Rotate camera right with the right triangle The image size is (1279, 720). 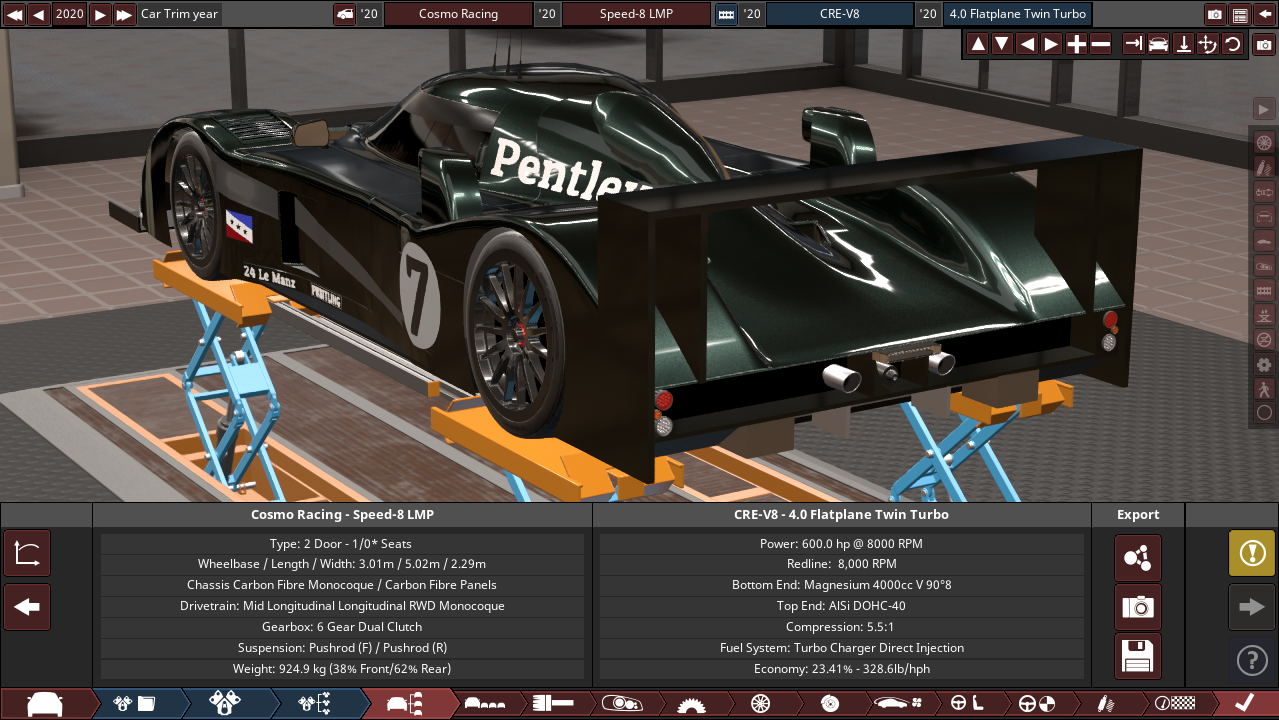pyautogui.click(x=1051, y=44)
